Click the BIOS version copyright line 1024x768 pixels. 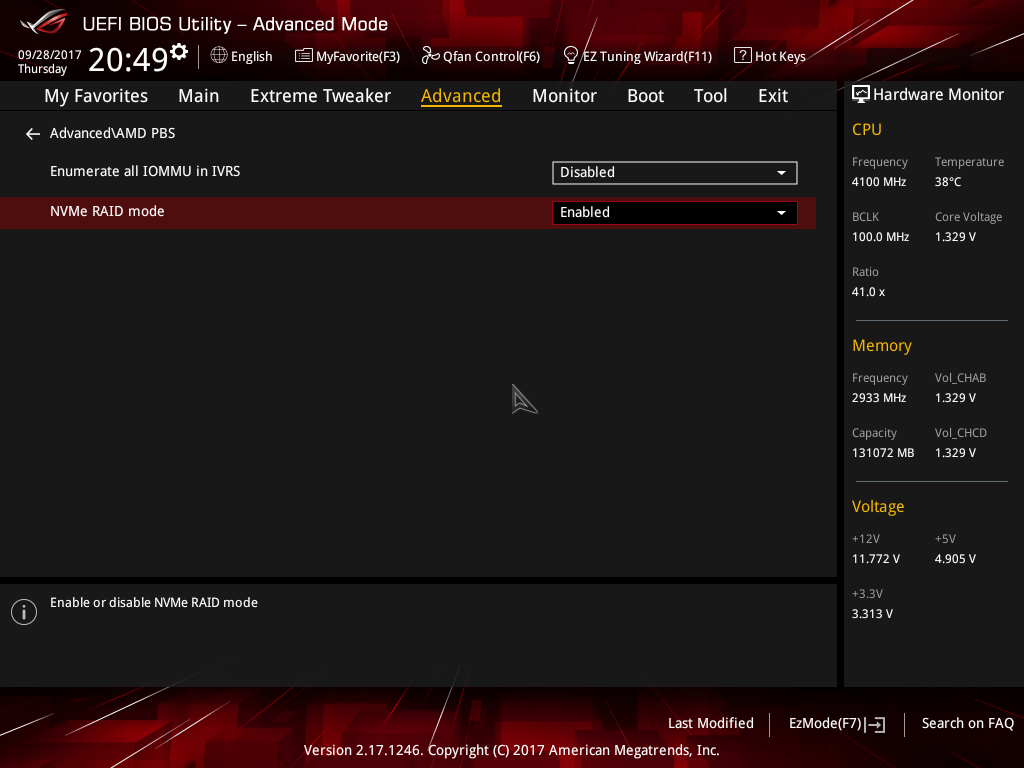click(x=511, y=750)
